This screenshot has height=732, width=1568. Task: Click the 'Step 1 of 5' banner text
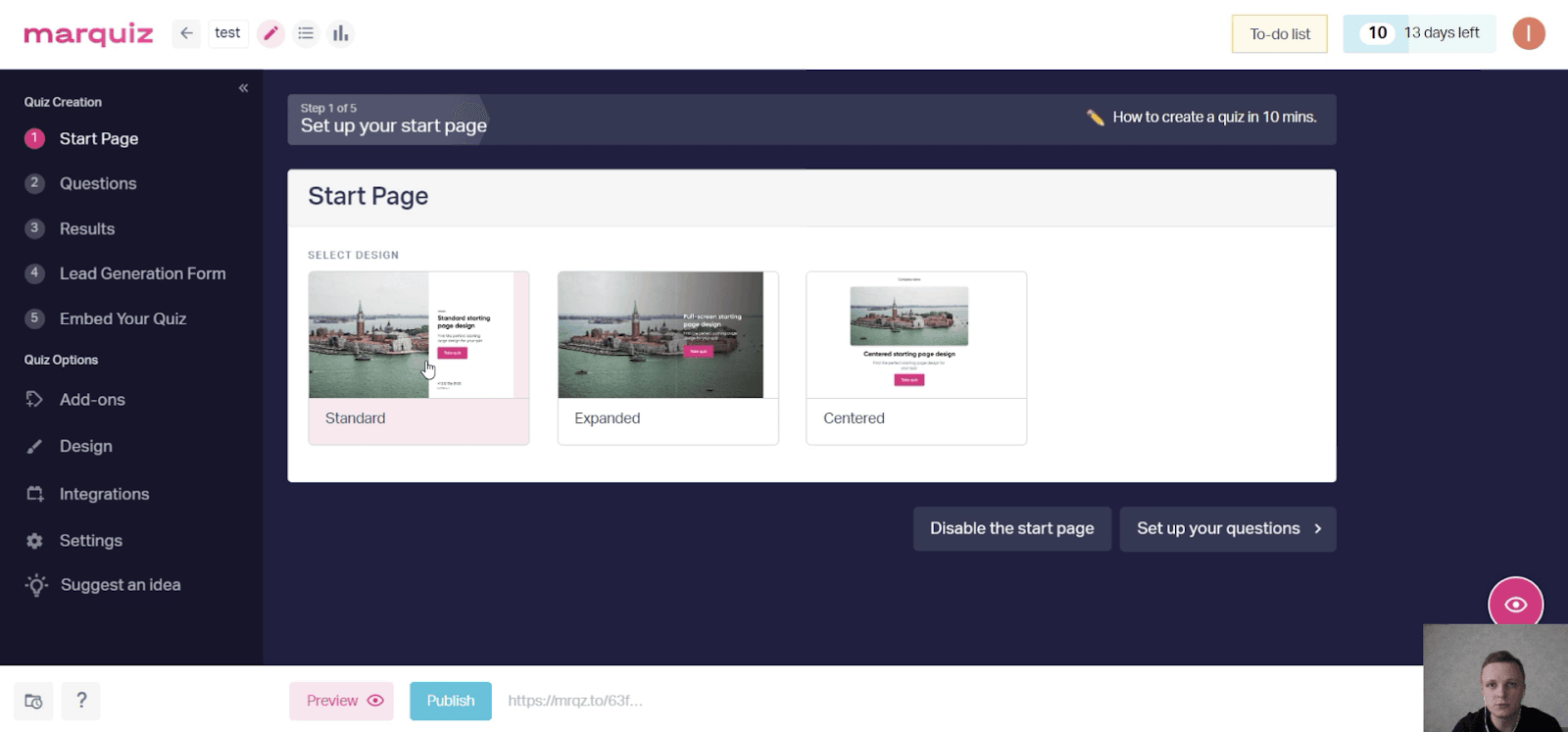[328, 109]
